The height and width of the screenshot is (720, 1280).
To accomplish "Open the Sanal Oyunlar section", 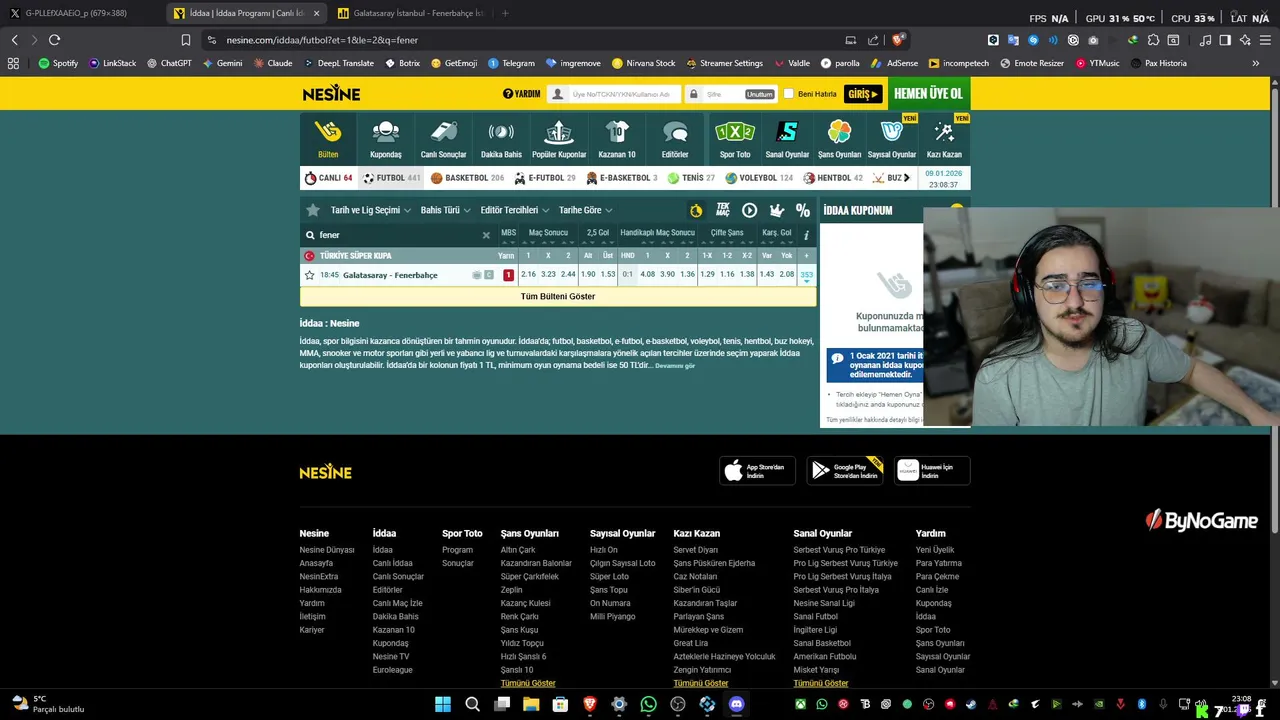I will click(x=787, y=139).
